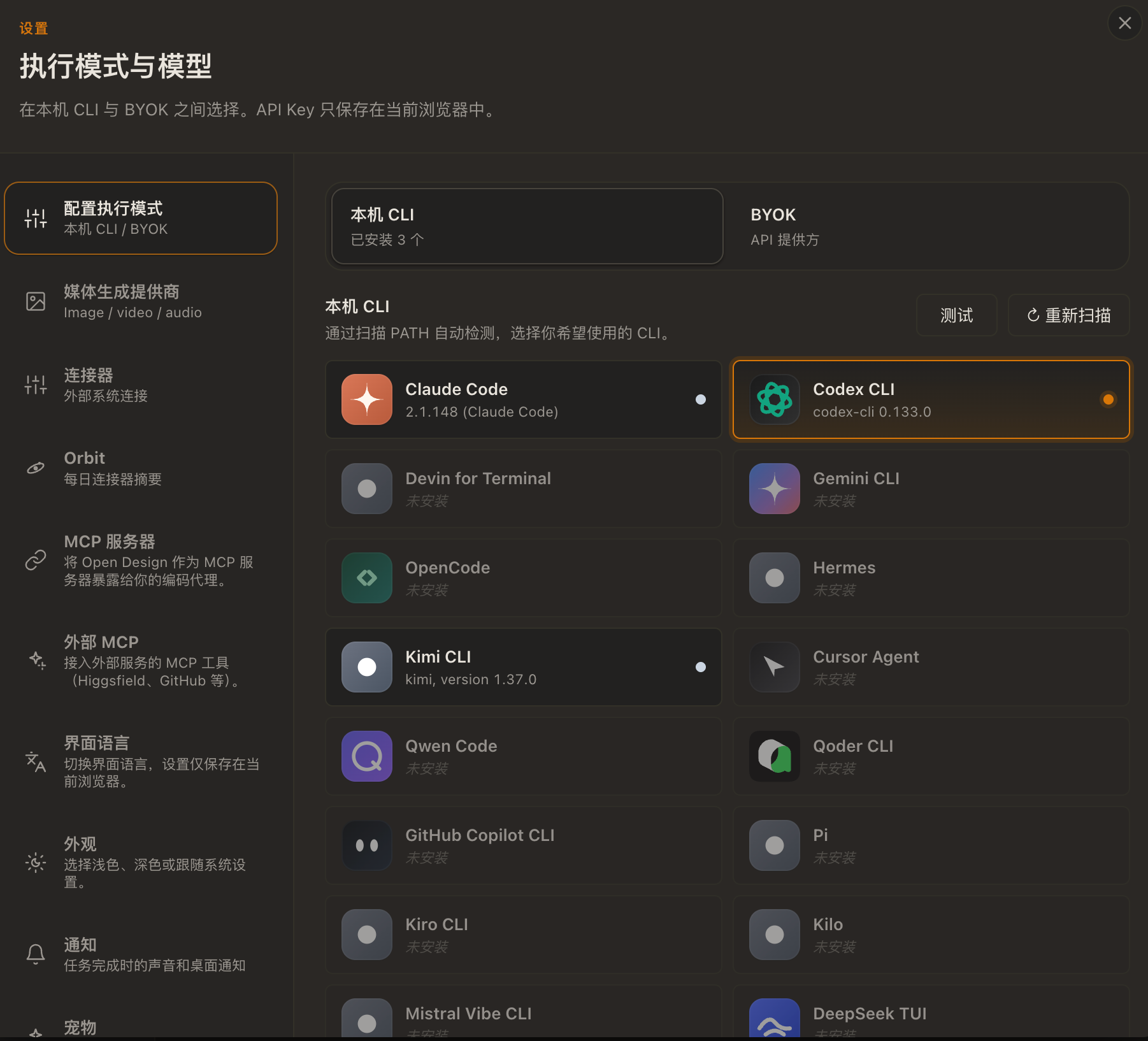Open the 外观 settings section
Screen dimensions: 1148x1041
141,863
